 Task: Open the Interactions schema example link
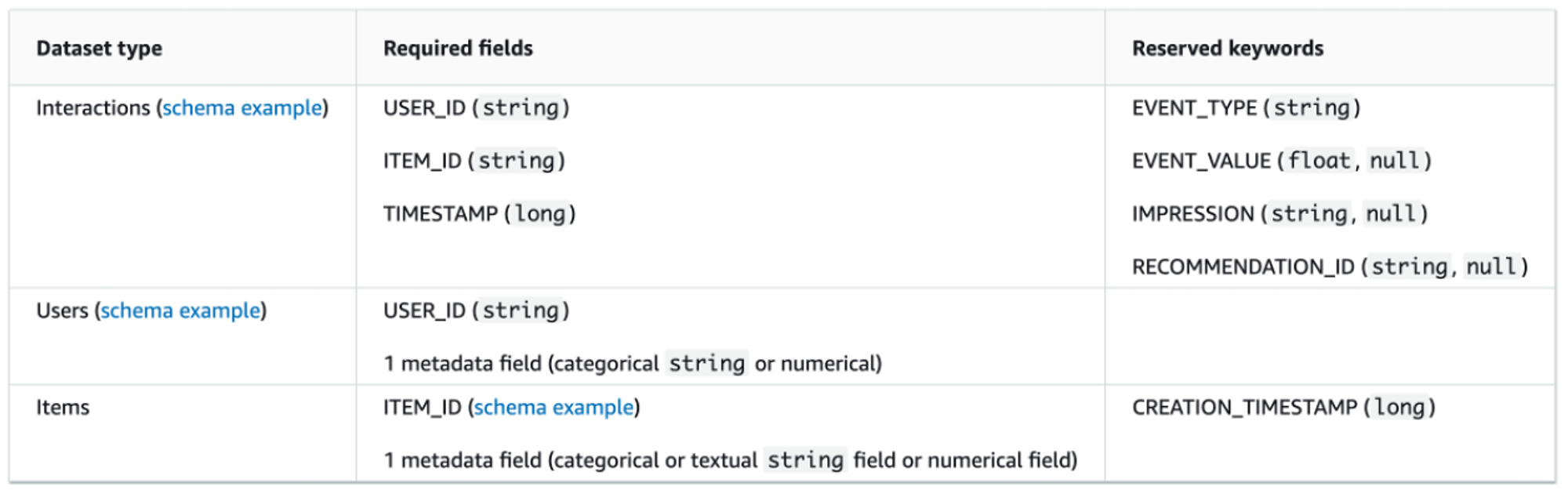[241, 108]
